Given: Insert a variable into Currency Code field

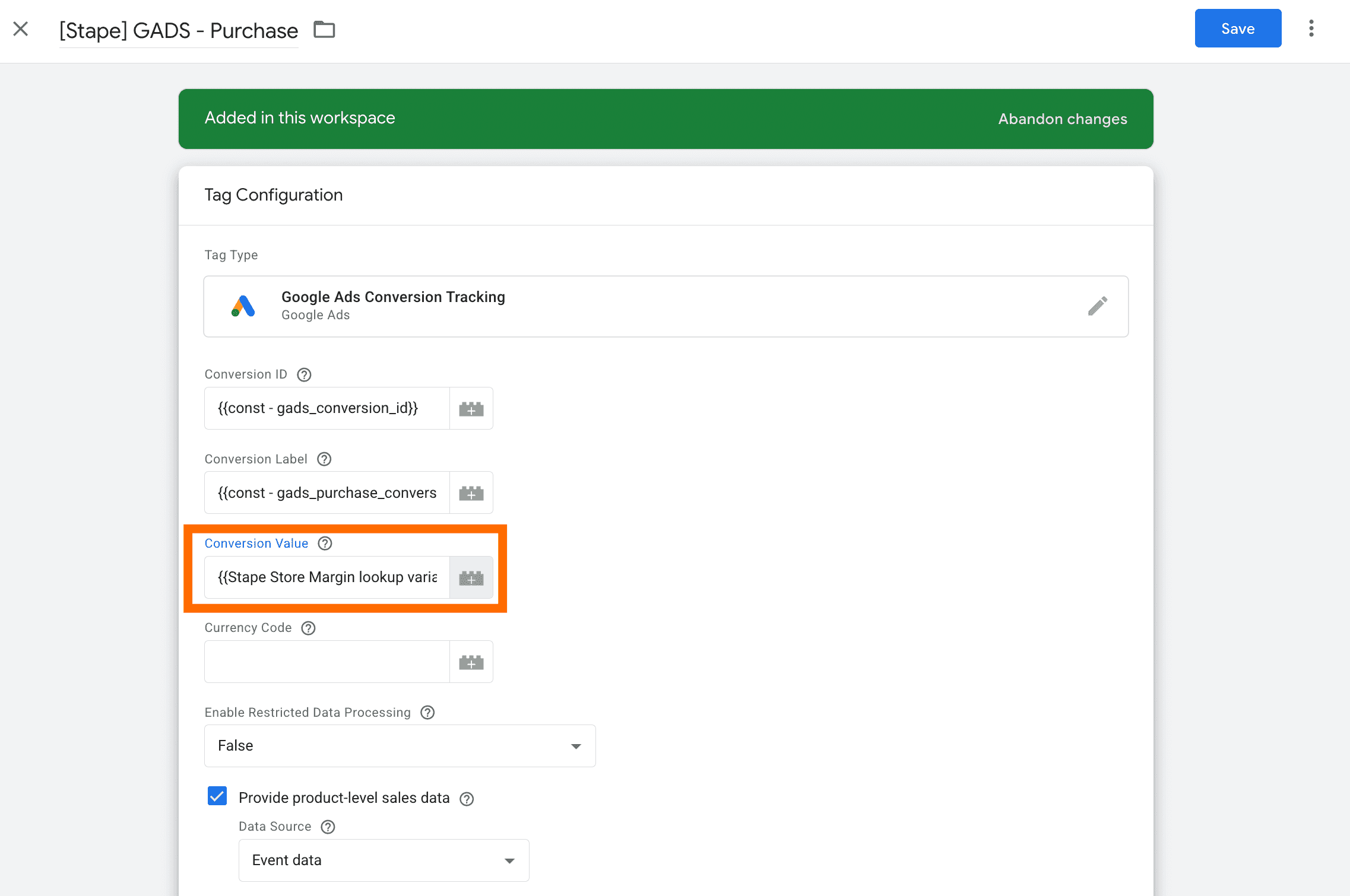Looking at the screenshot, I should coord(471,661).
